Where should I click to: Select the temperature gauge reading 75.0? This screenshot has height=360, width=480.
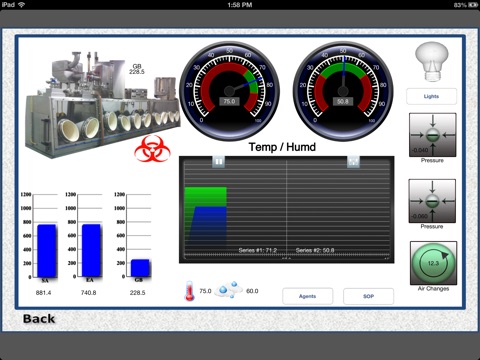[x=229, y=91]
